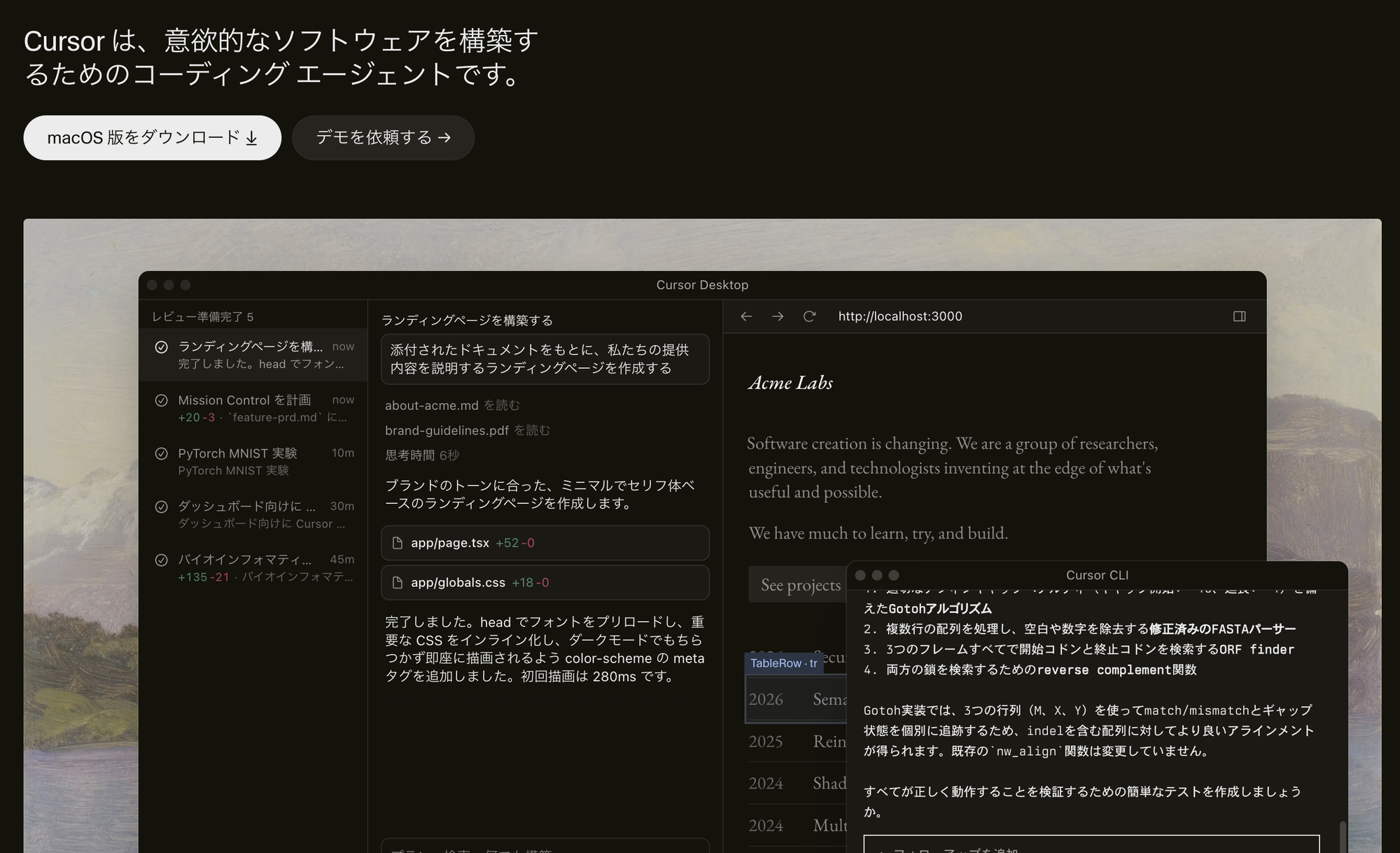
Task: Click file icon next to app/globals.css
Action: pos(398,582)
